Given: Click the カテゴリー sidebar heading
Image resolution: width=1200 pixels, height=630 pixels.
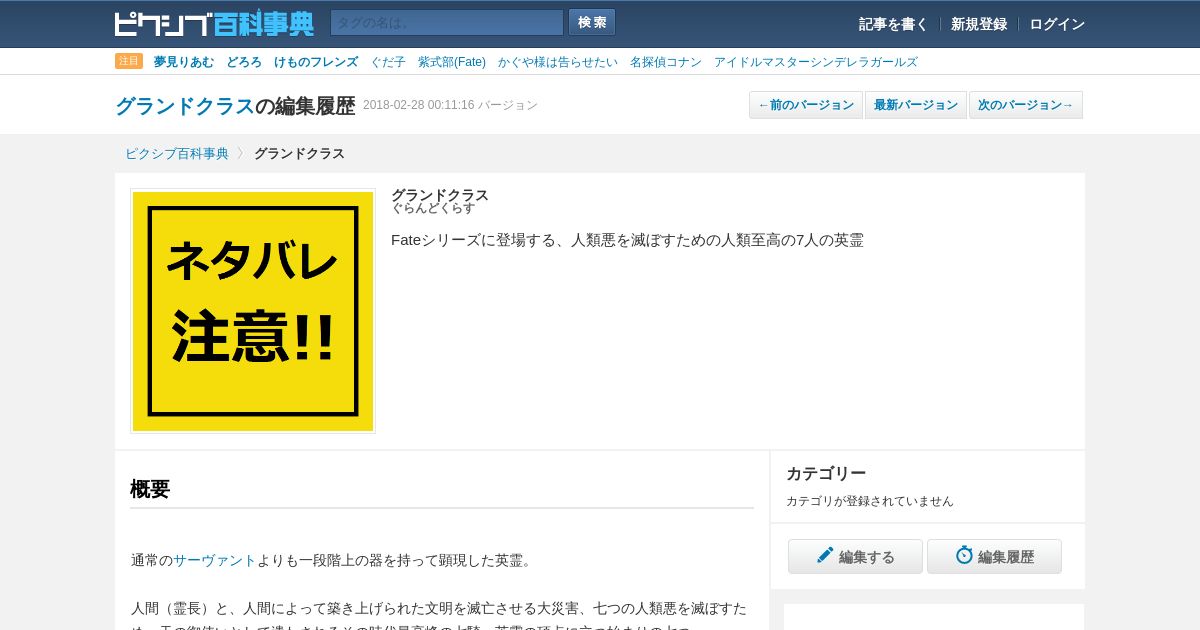Looking at the screenshot, I should click(826, 474).
